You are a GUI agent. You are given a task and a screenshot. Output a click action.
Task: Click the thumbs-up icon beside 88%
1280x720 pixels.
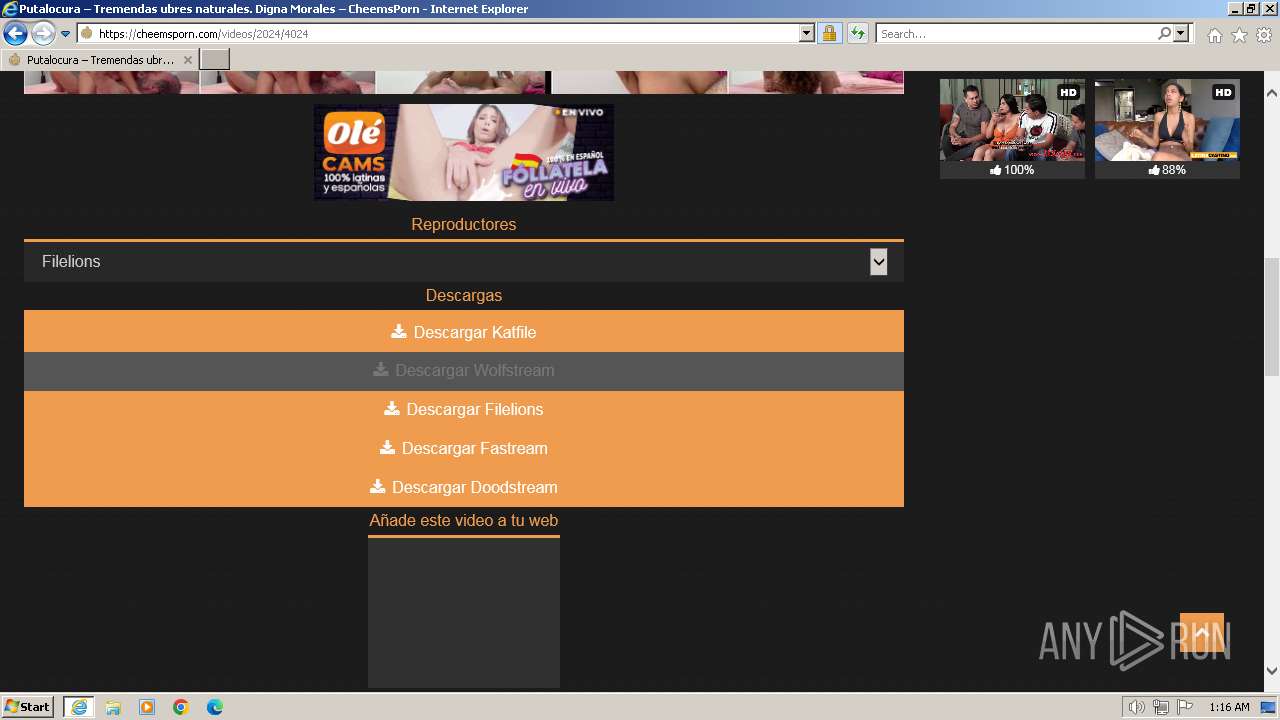1154,170
